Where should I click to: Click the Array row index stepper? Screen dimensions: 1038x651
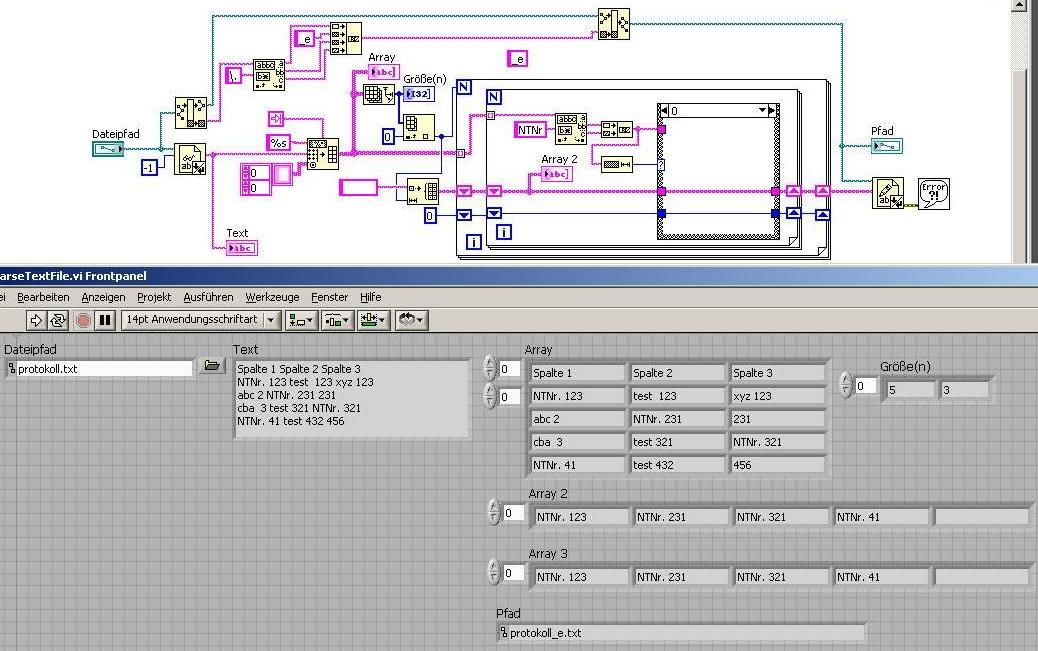[489, 369]
